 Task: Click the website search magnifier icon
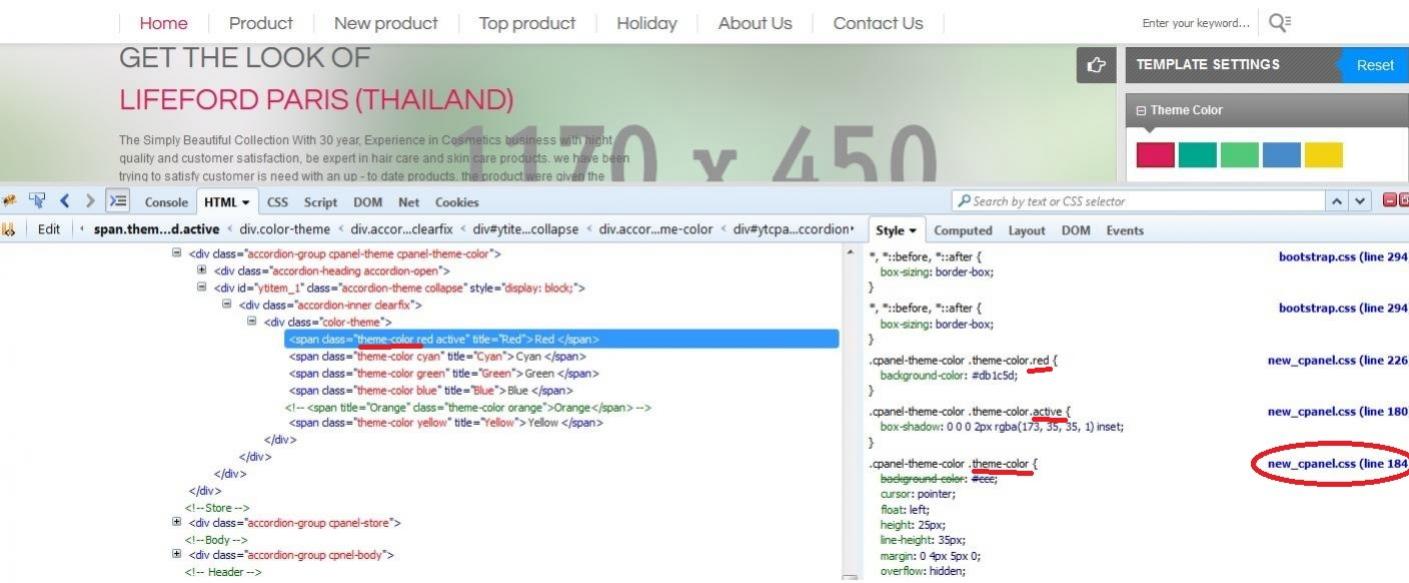[1278, 22]
